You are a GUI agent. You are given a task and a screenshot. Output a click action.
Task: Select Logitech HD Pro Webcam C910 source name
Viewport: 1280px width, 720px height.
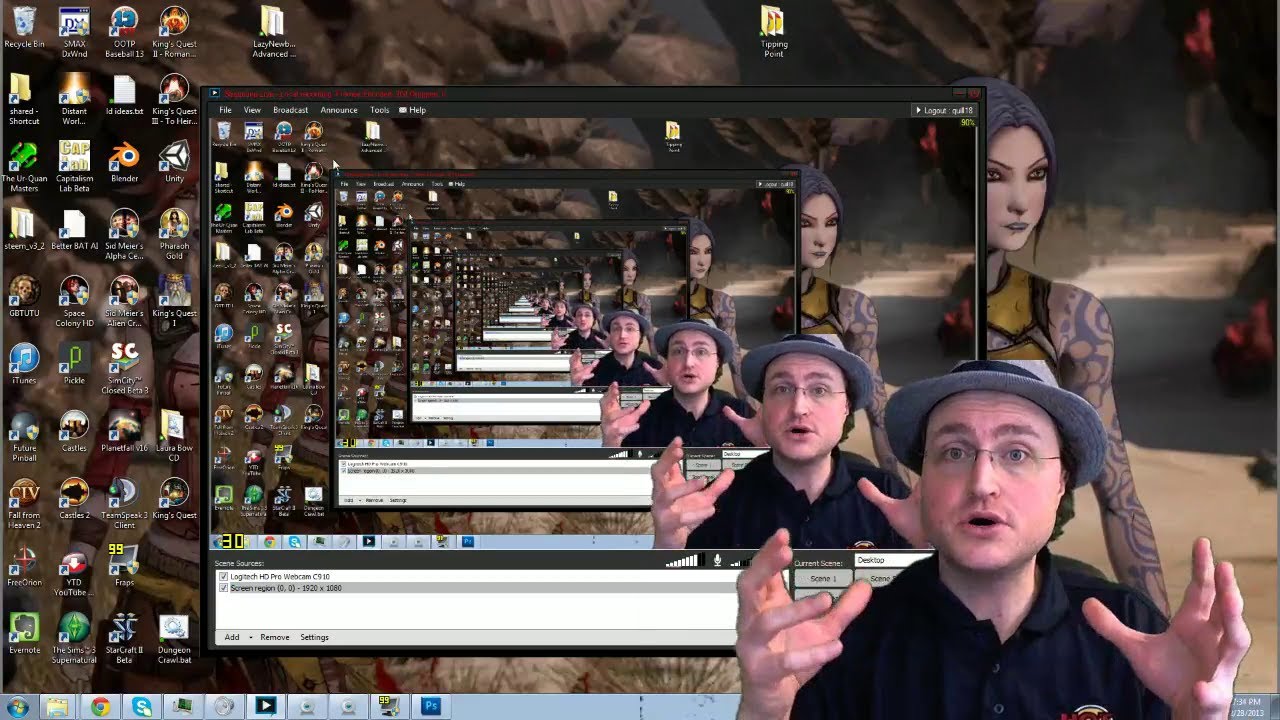tap(279, 577)
